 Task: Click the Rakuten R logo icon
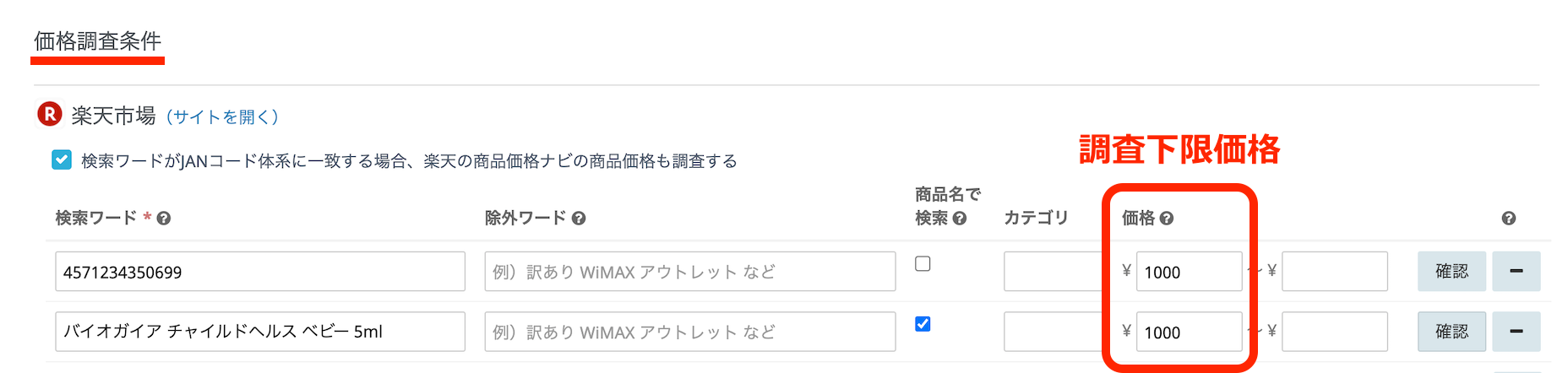coord(50,114)
